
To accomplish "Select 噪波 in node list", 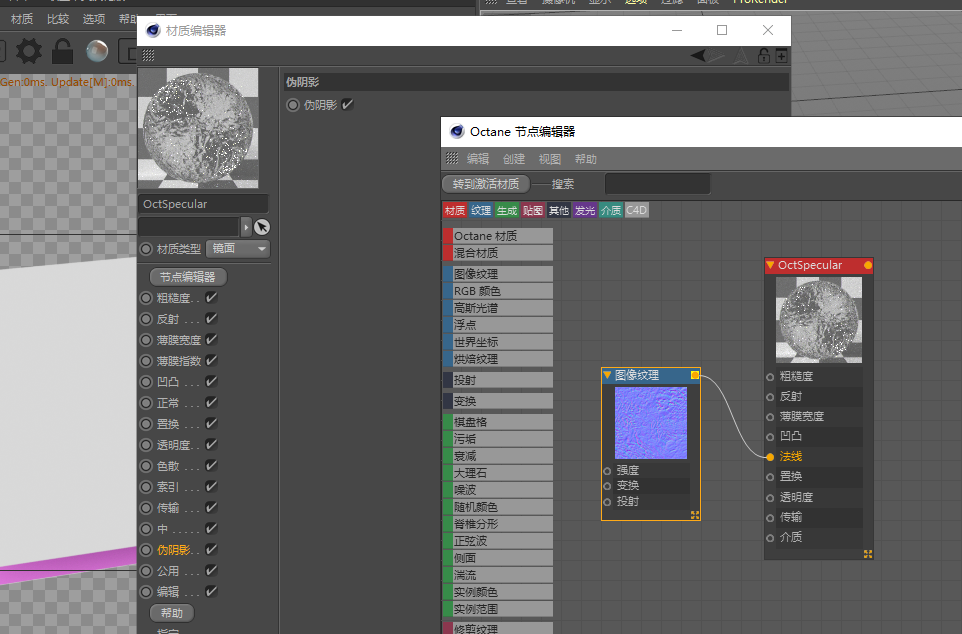I will [x=498, y=490].
